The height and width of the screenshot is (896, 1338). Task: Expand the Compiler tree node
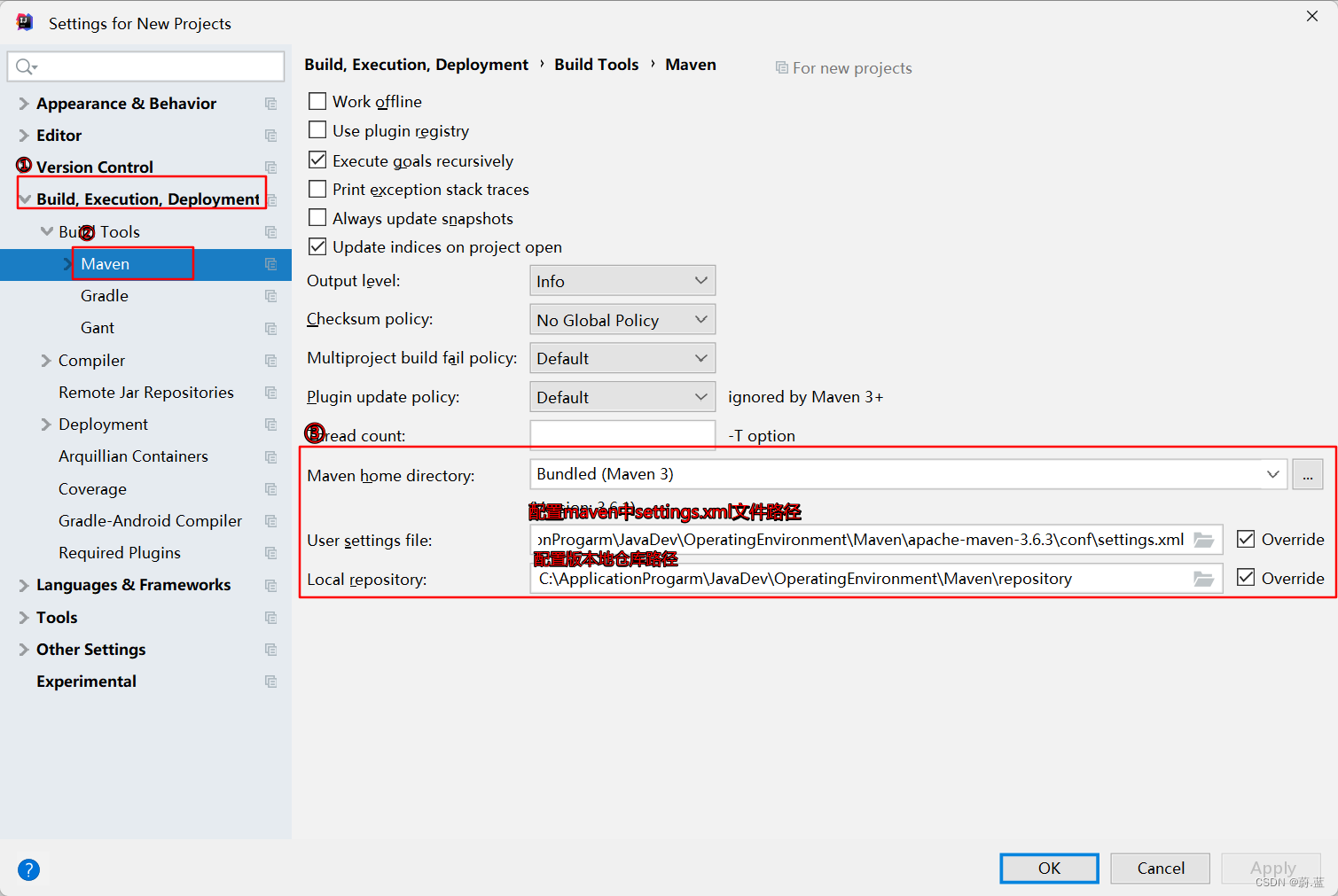(x=46, y=361)
